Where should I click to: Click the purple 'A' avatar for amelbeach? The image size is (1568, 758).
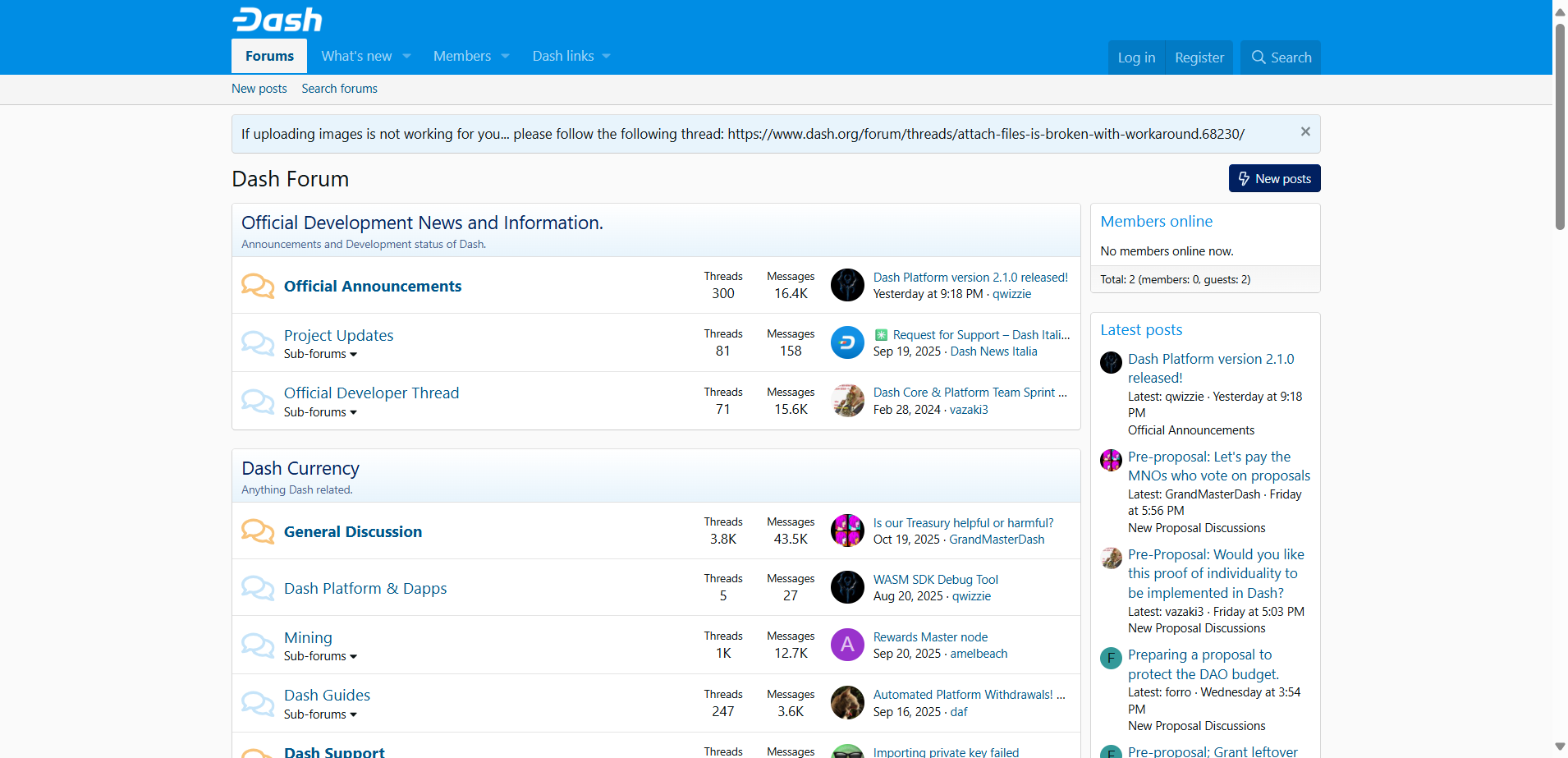(847, 645)
